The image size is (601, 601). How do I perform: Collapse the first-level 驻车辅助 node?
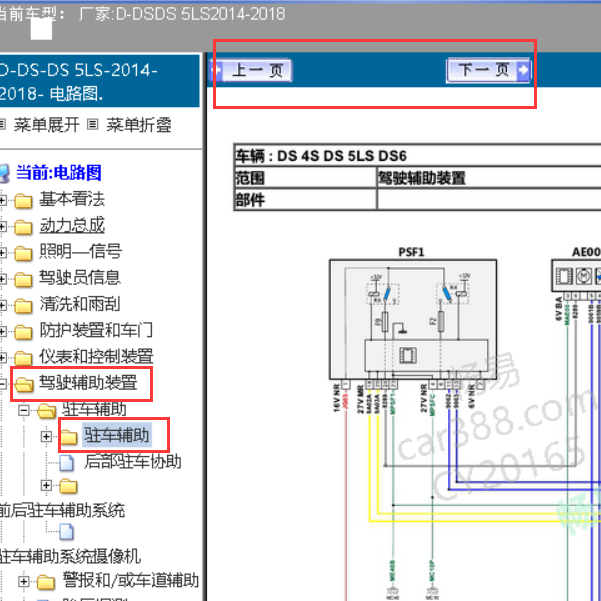coord(24,411)
